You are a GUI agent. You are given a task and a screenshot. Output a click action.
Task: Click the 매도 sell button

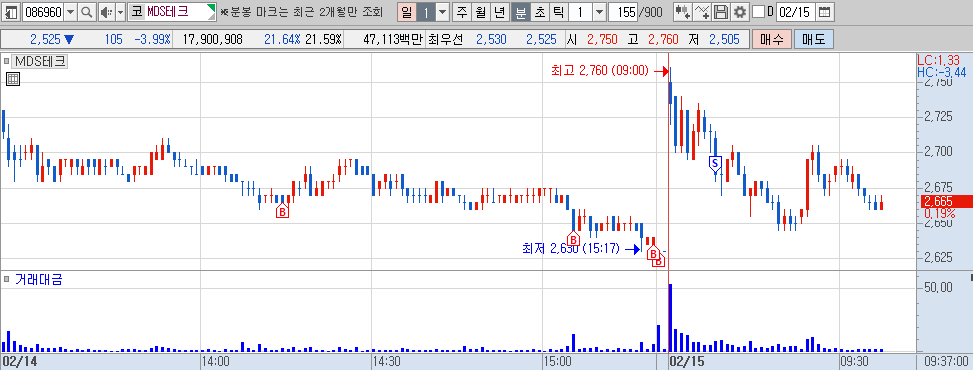pos(813,40)
